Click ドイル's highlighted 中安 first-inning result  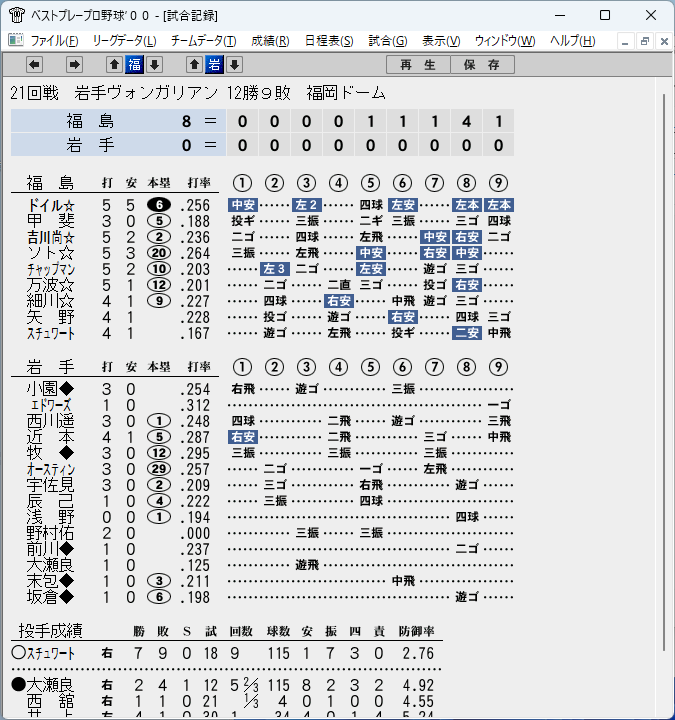[x=243, y=205]
